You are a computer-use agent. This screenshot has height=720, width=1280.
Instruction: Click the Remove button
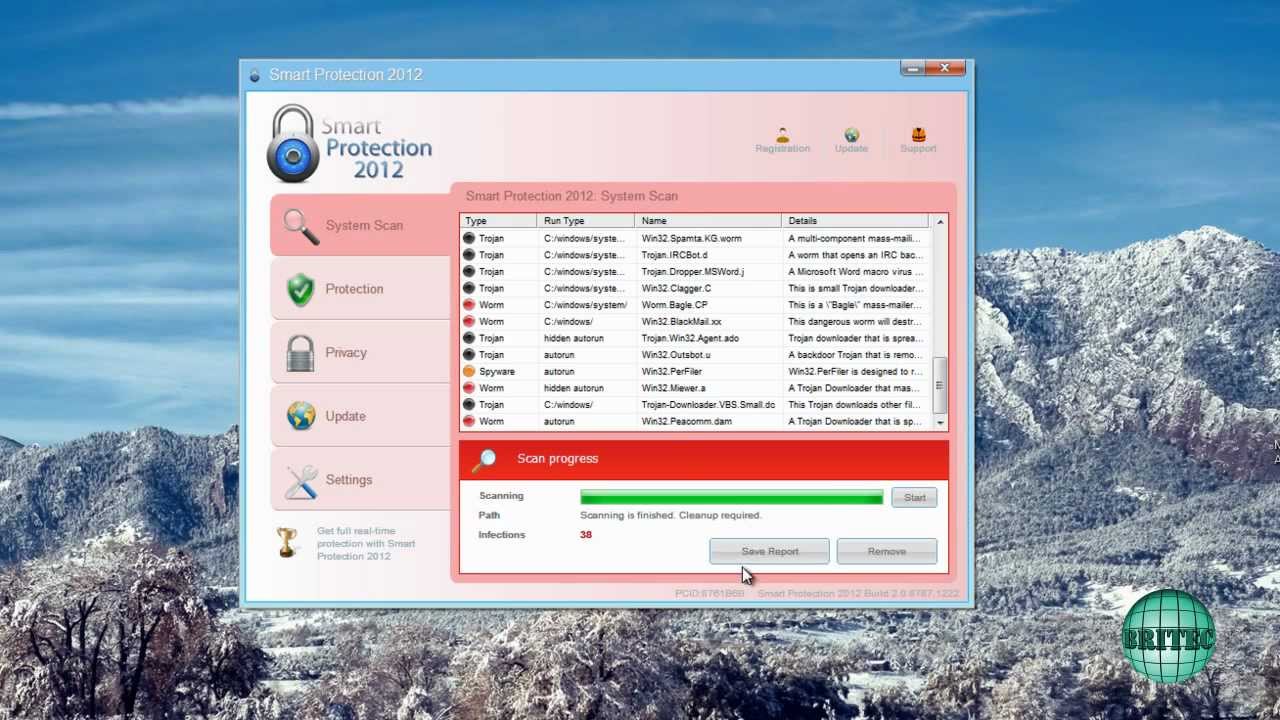(886, 551)
